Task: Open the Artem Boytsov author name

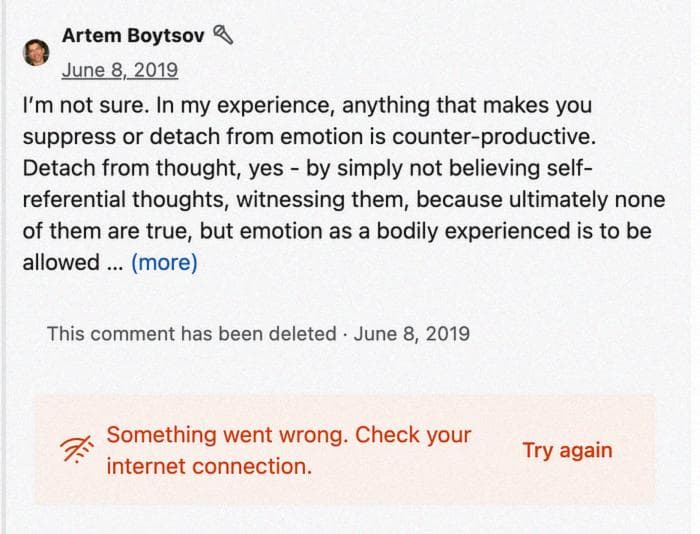Action: pos(133,36)
